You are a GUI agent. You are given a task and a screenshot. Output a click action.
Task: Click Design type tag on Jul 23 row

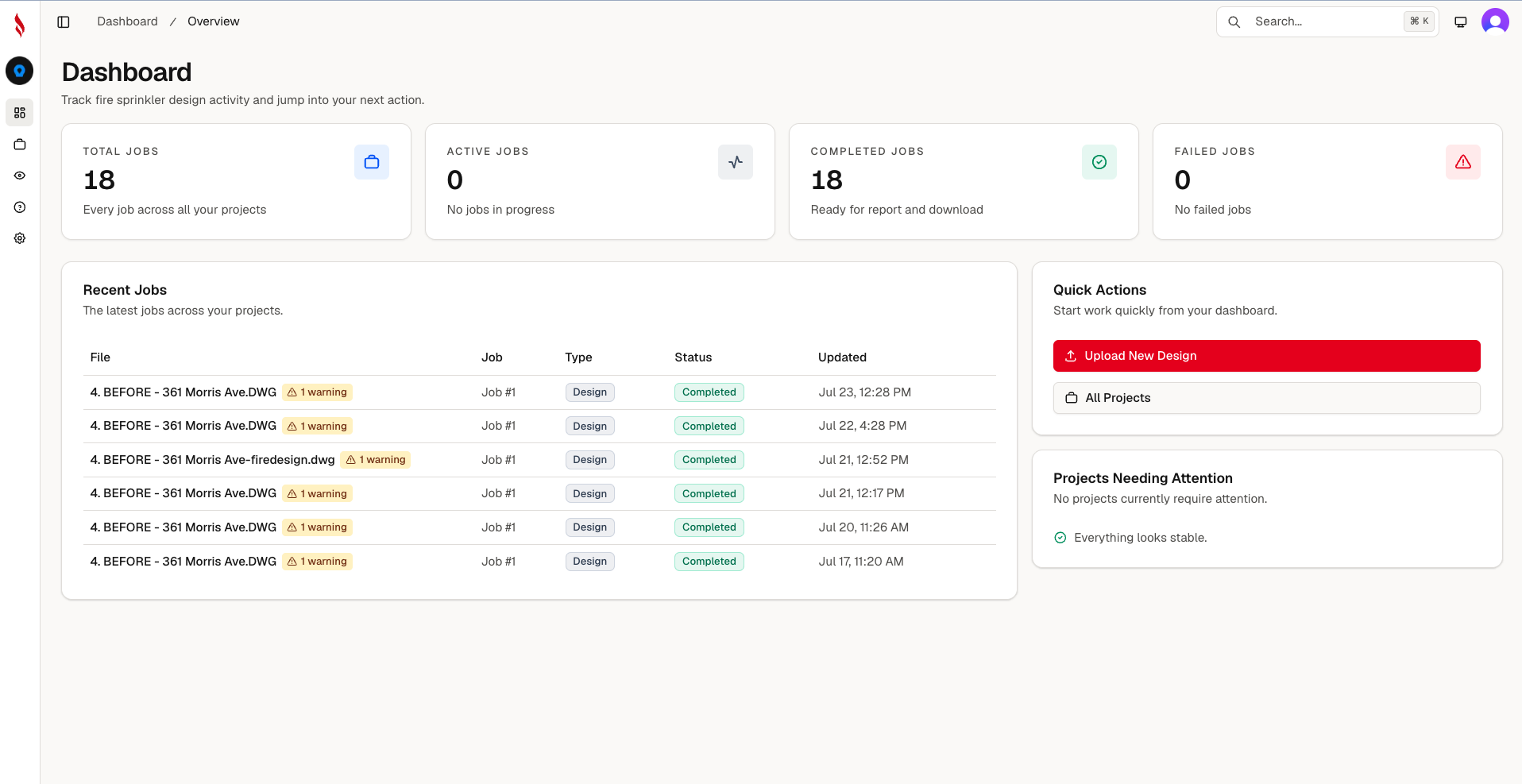click(590, 392)
